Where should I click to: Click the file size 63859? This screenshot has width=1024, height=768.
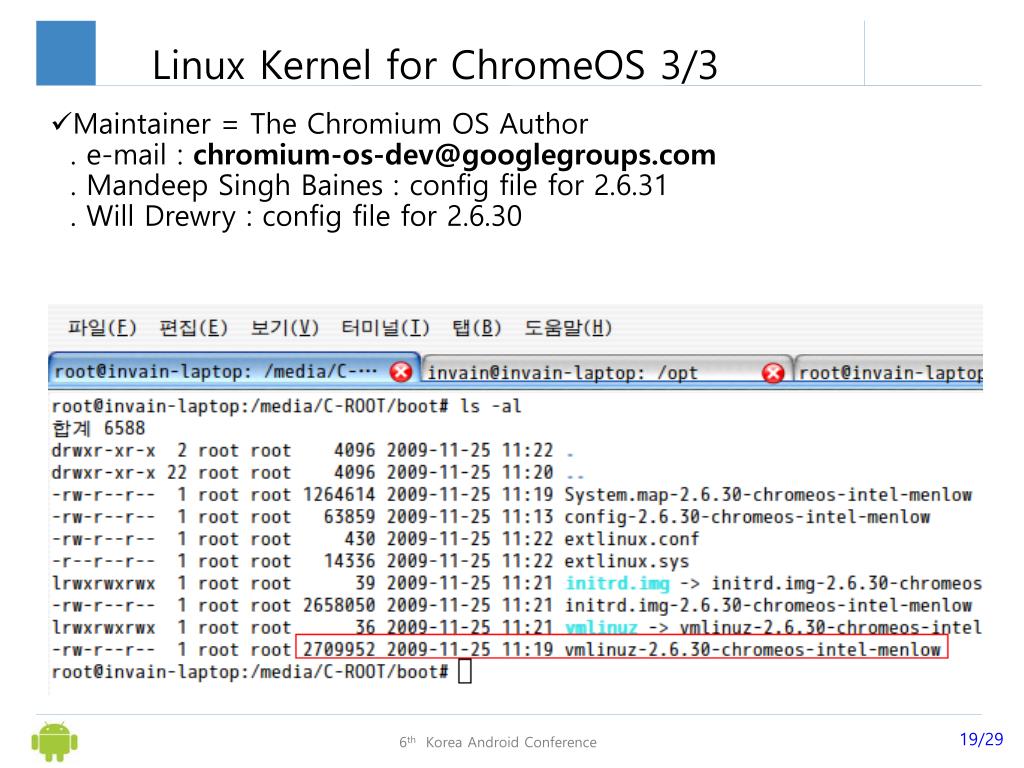point(349,517)
